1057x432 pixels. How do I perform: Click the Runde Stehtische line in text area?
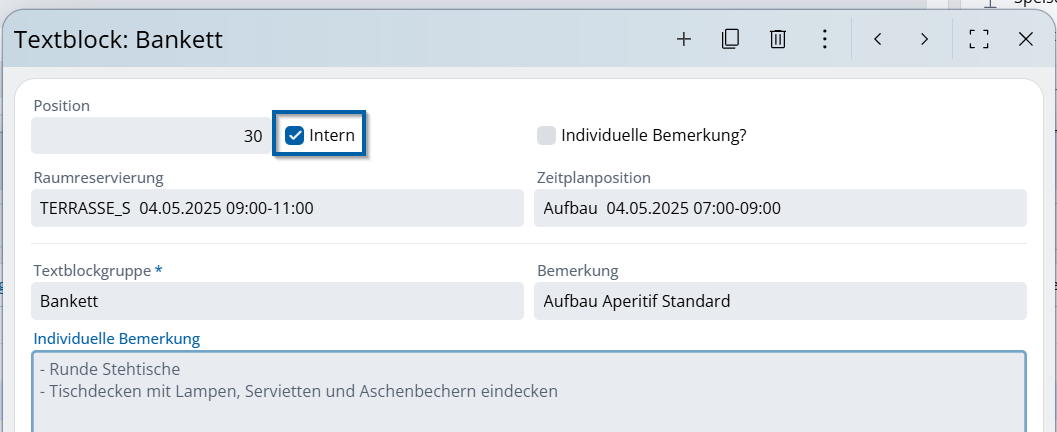(x=110, y=370)
